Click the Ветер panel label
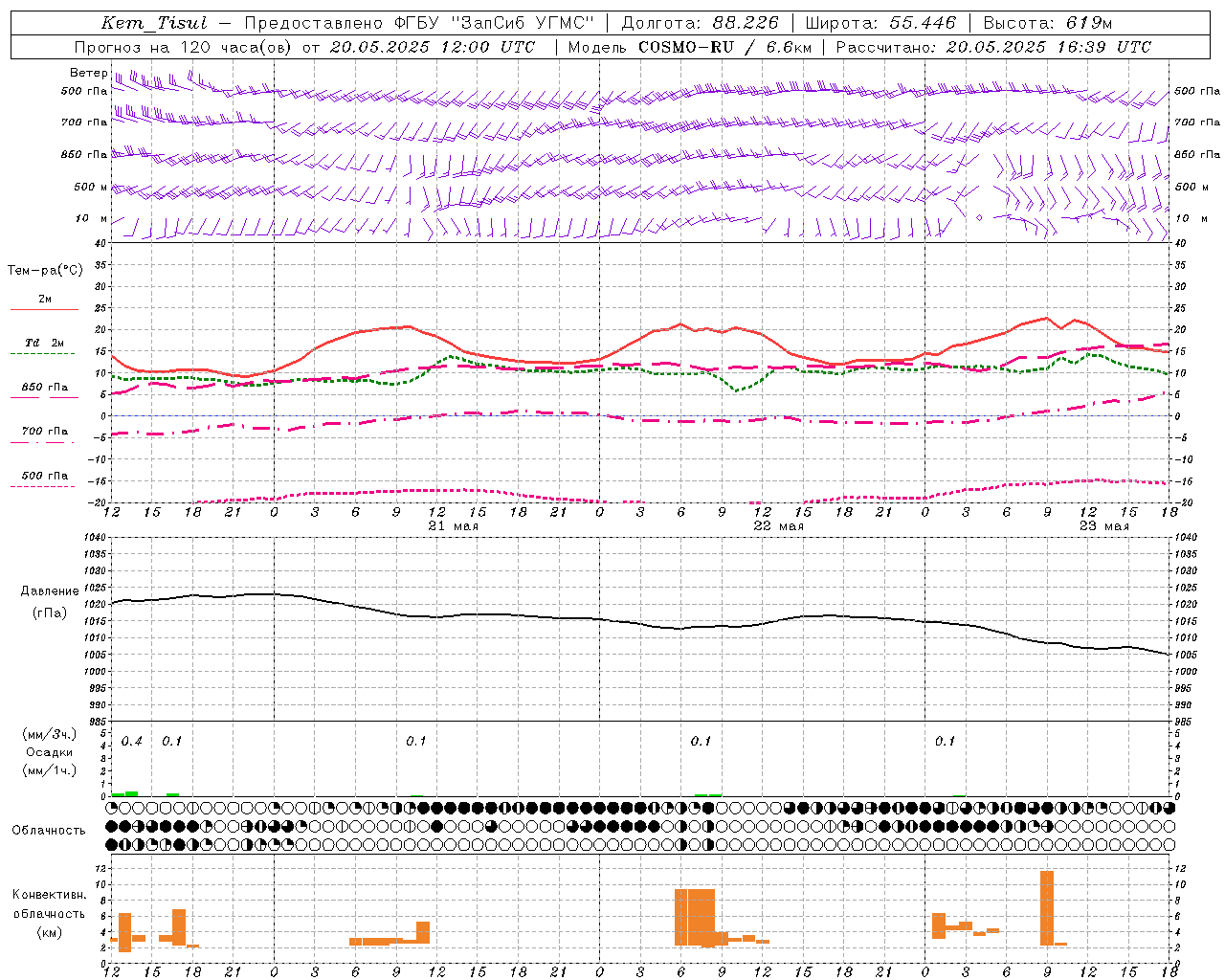 88,73
